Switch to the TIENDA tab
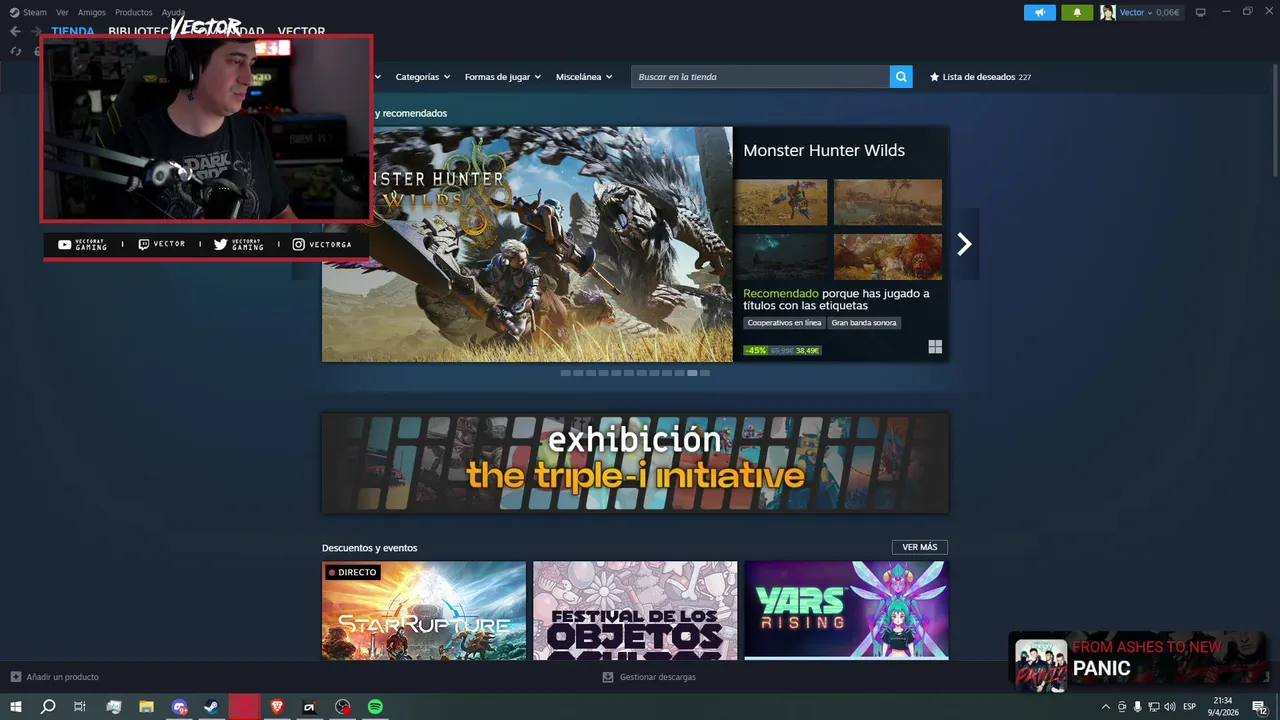Screen dimensions: 1280x720 click(73, 31)
